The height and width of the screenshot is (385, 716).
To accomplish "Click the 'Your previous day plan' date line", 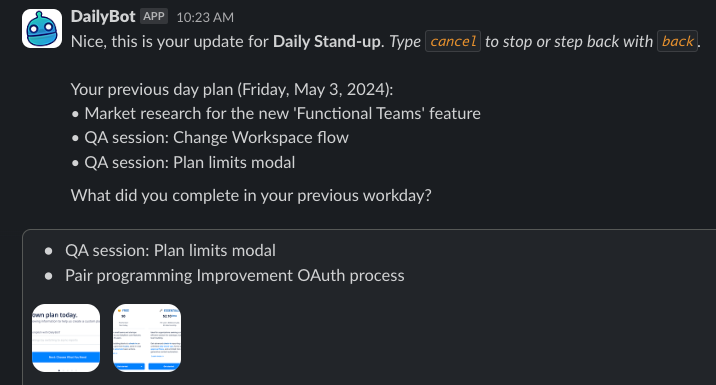I will pyautogui.click(x=232, y=89).
